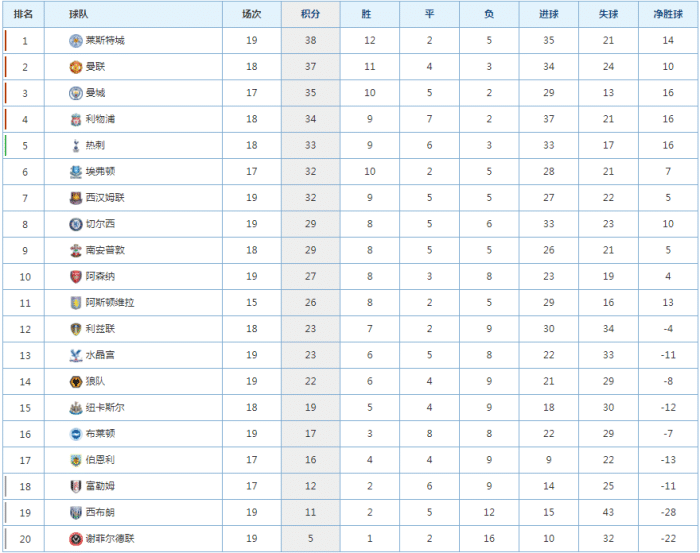Click the 进球 column header
Image resolution: width=700 pixels, height=553 pixels.
click(548, 15)
